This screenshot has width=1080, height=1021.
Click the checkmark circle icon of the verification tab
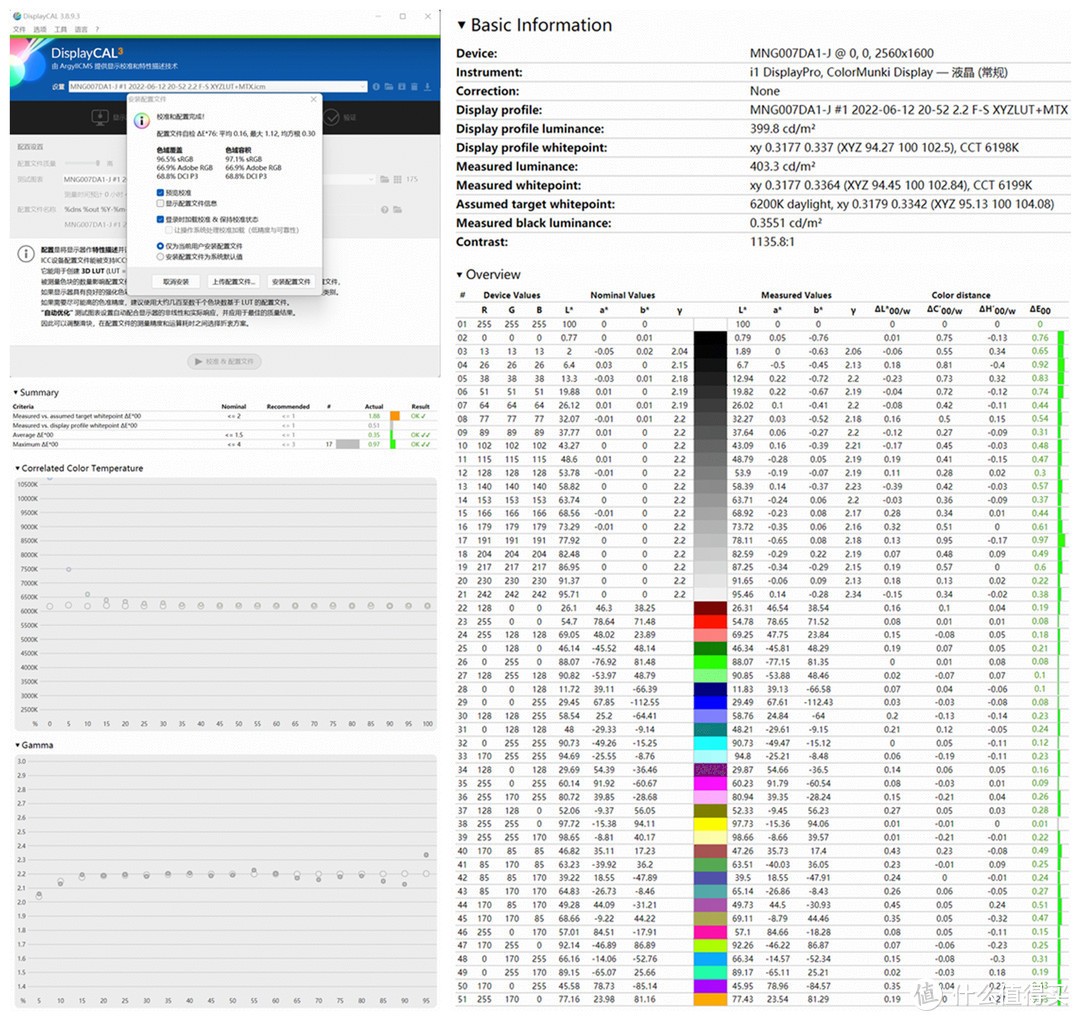pyautogui.click(x=331, y=117)
